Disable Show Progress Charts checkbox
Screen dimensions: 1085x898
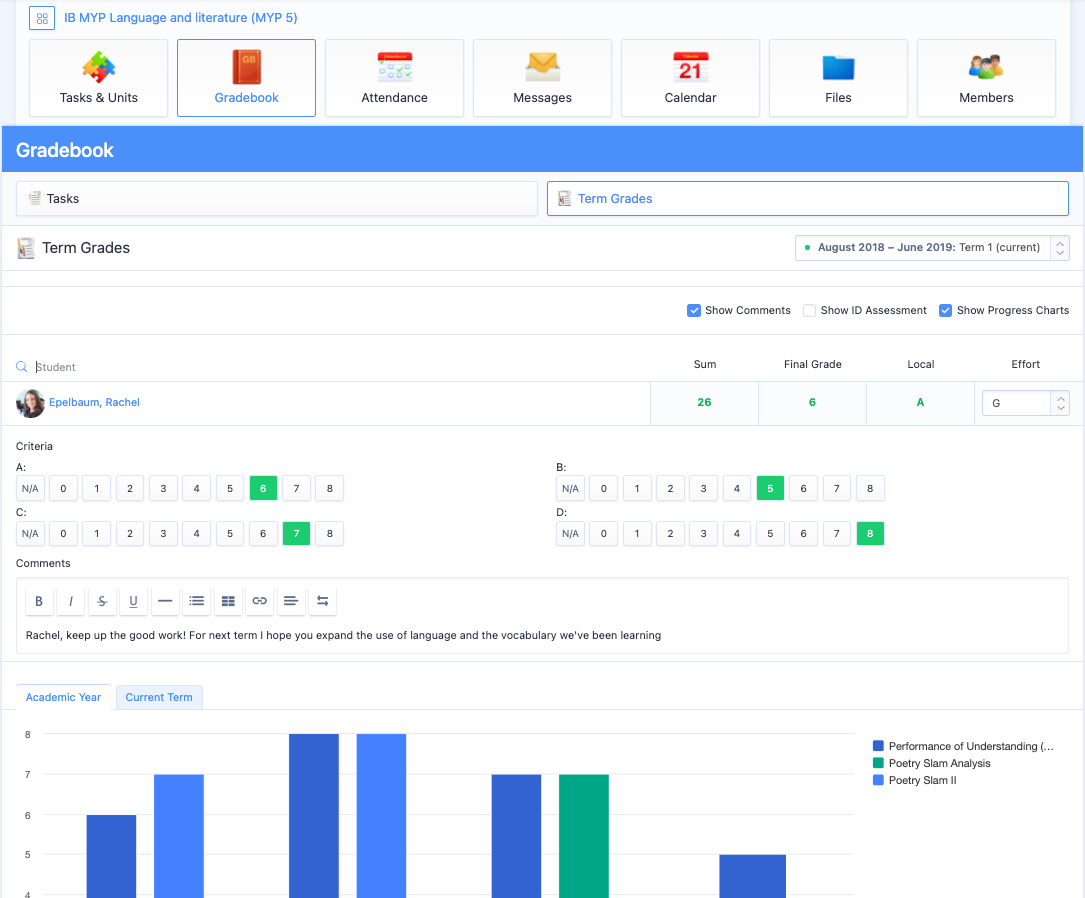945,310
